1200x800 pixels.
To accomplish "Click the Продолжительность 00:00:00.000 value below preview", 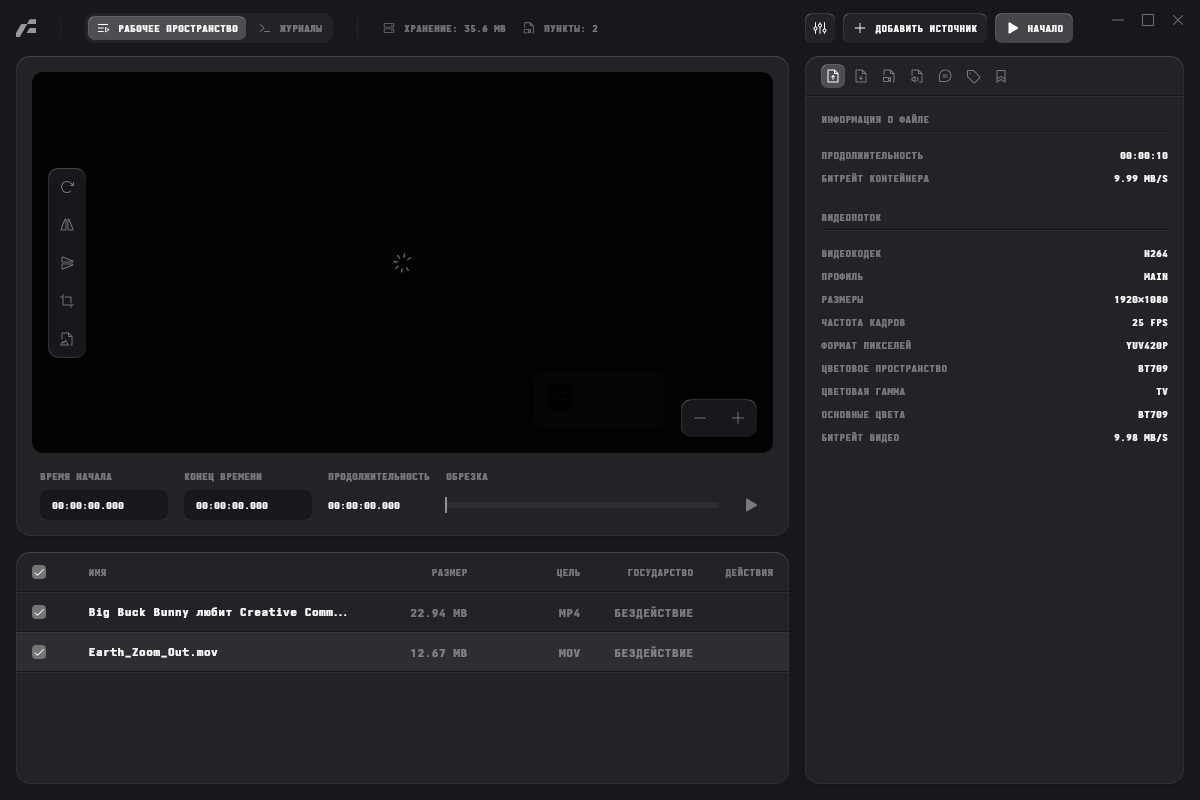I will pyautogui.click(x=364, y=506).
